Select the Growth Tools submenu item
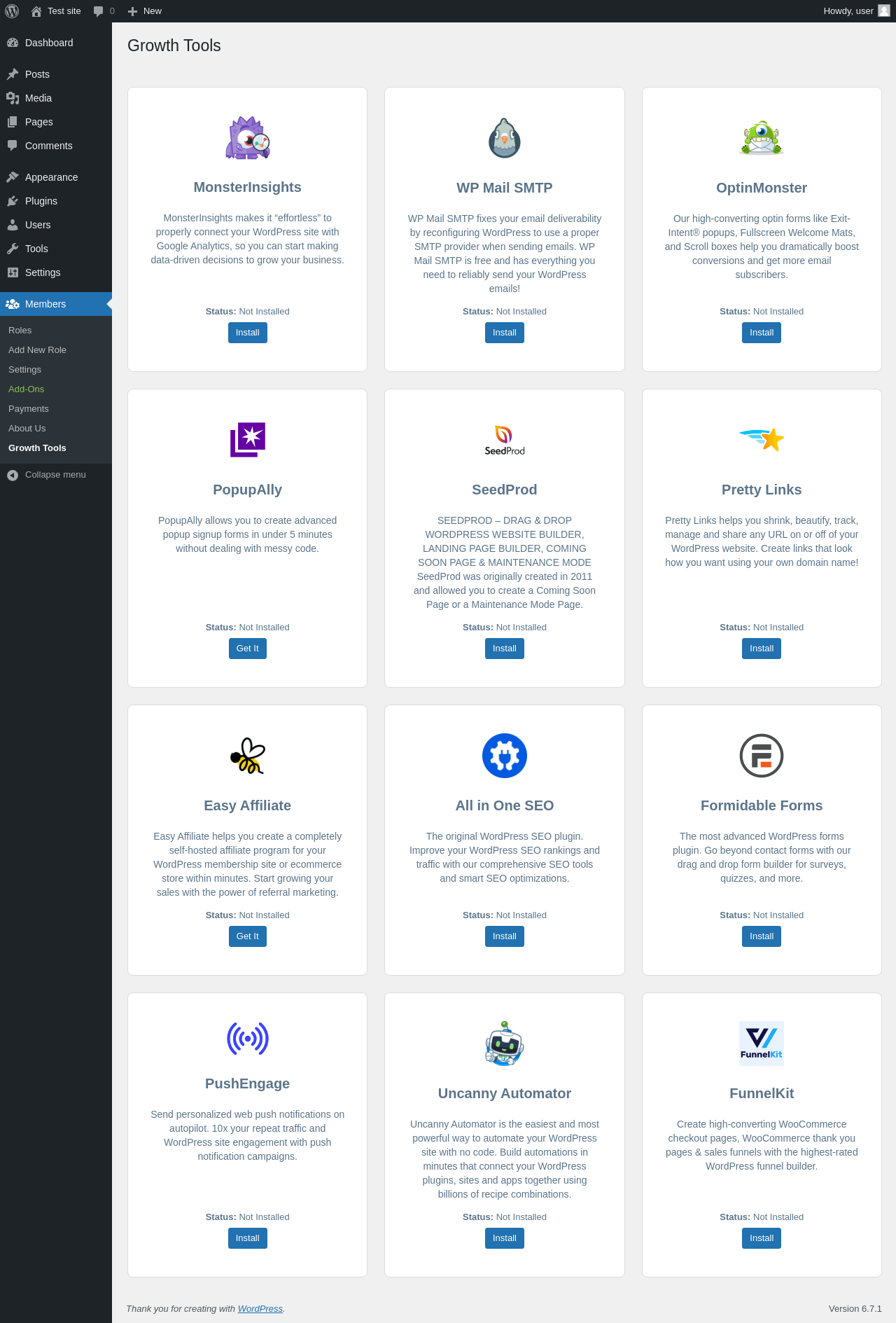This screenshot has width=896, height=1323. click(56, 448)
